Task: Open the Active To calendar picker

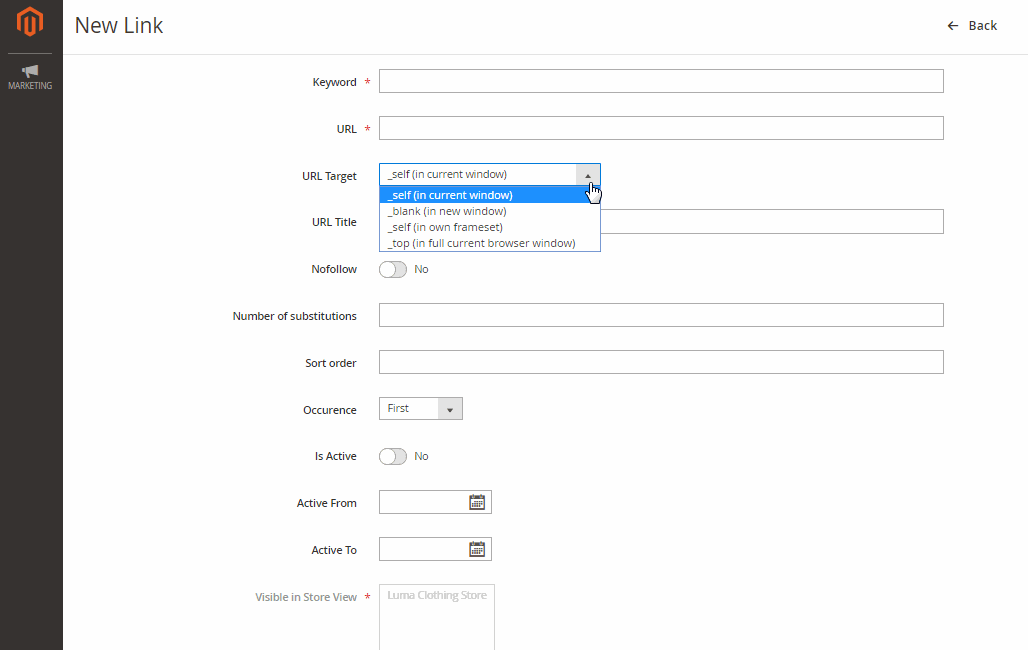Action: 477,550
